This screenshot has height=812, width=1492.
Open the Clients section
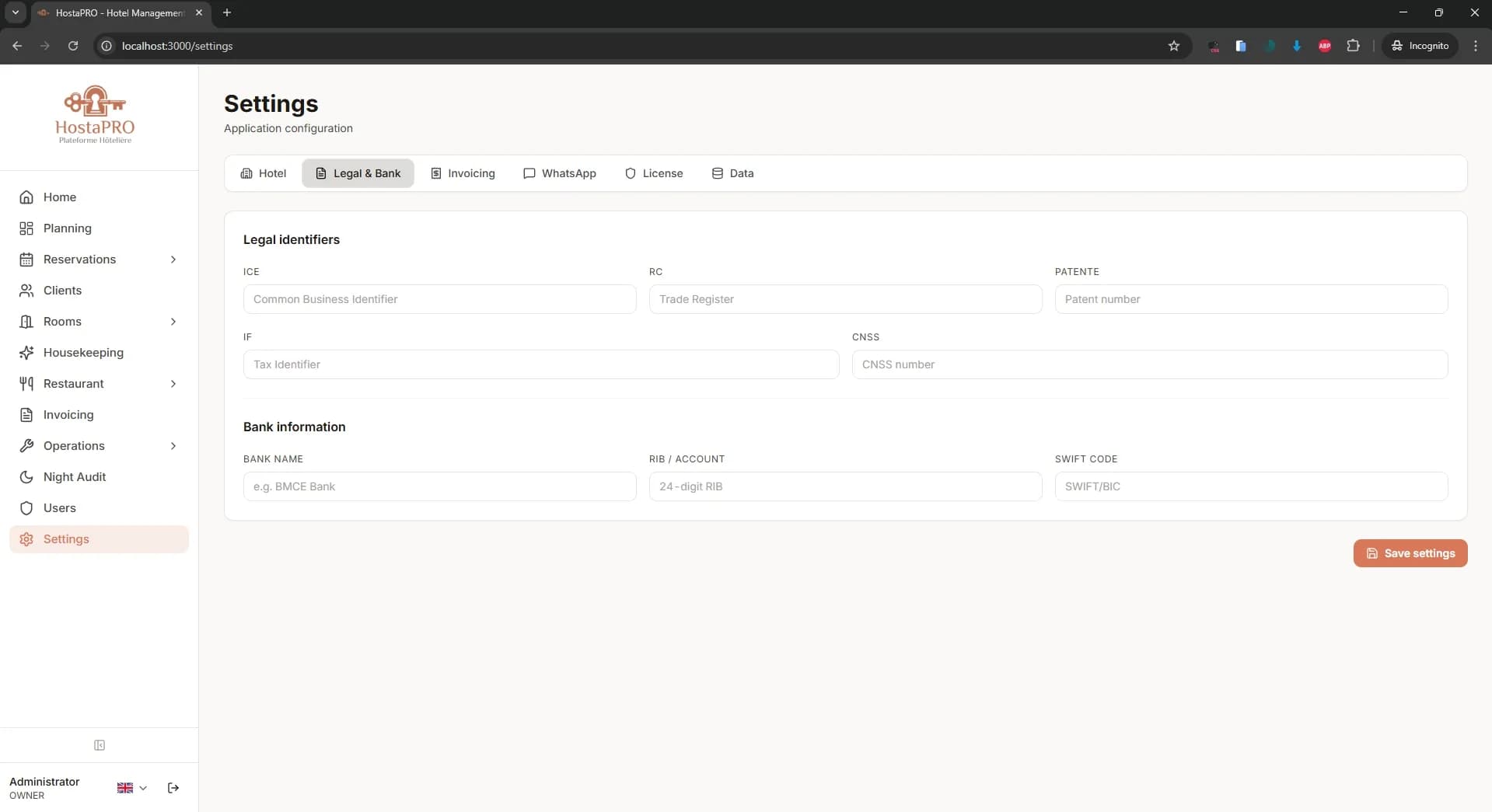61,290
